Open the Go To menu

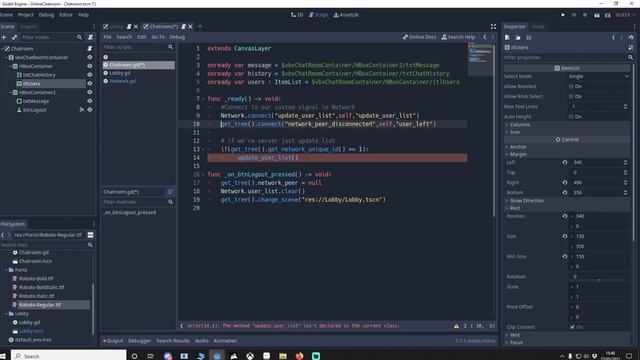click(158, 37)
